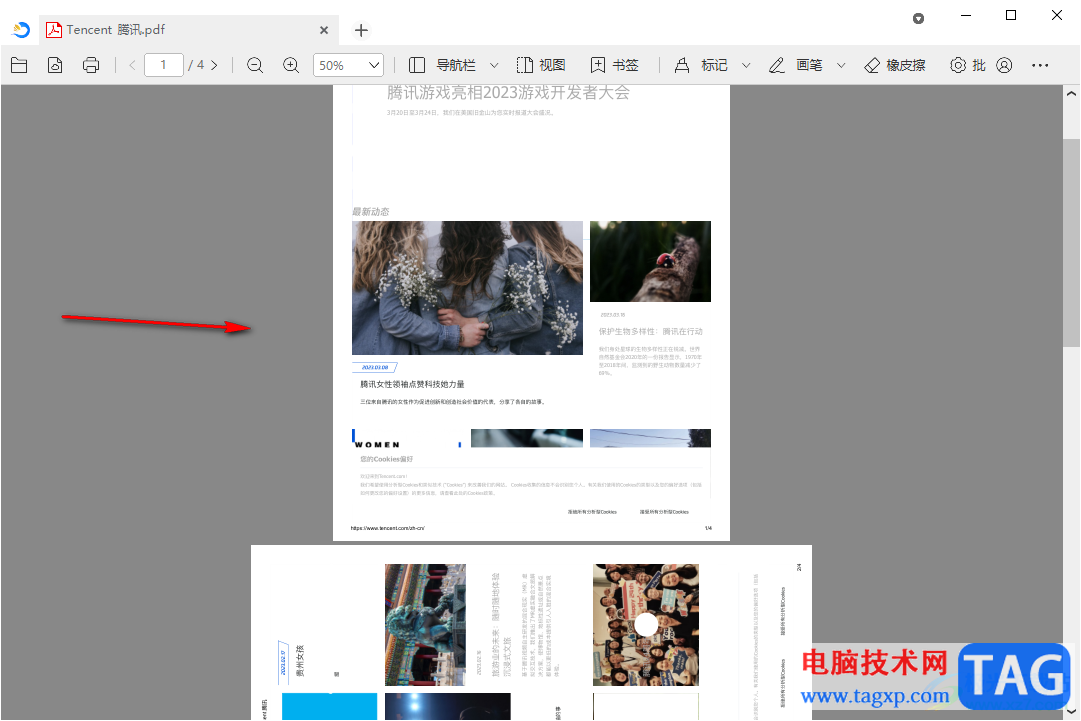Click the 批 annotation settings icon
Screen dimensions: 1081x721
tap(968, 65)
